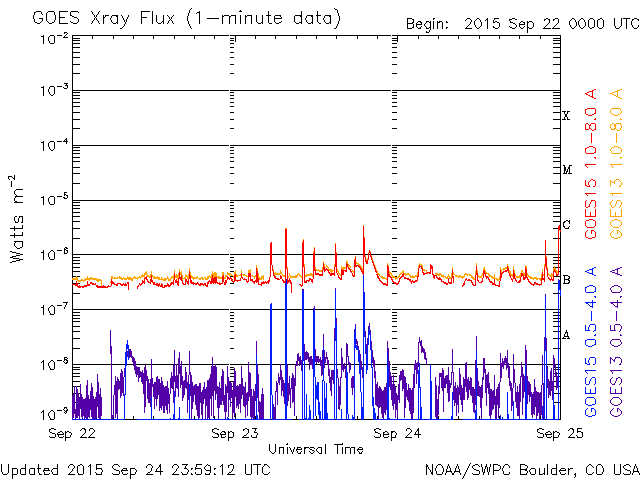Click the "Begin: 2015 Sep 22" timestamp
640x480 pixels.
click(x=521, y=24)
